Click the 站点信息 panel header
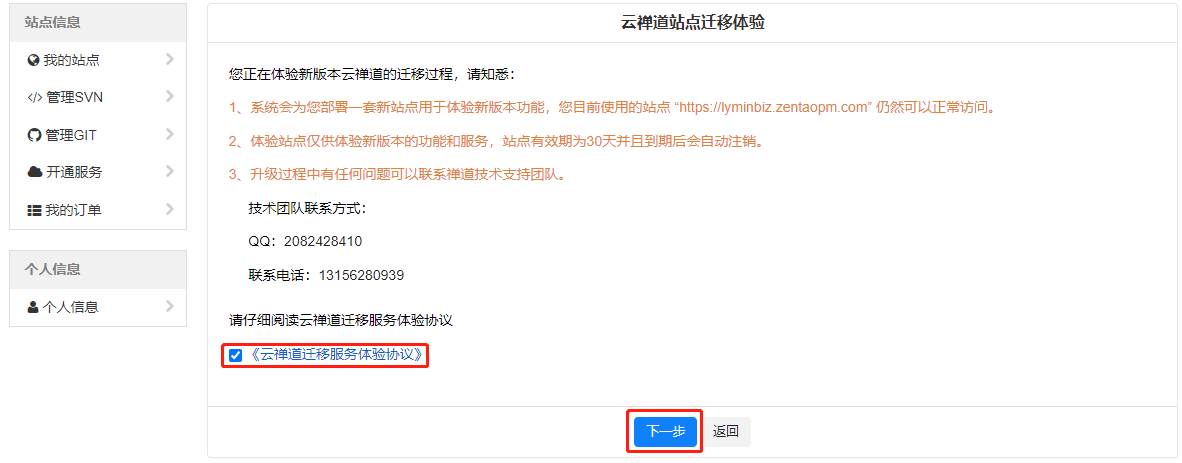The image size is (1182, 463). click(x=98, y=23)
